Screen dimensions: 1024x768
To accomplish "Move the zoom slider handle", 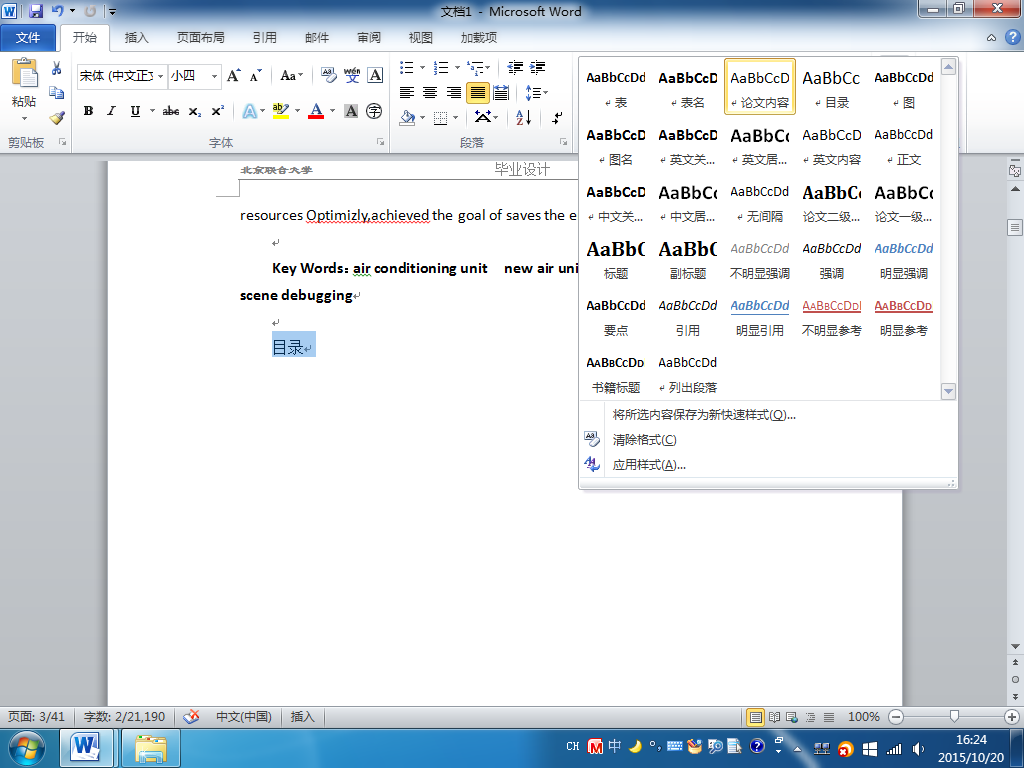I will [x=954, y=717].
